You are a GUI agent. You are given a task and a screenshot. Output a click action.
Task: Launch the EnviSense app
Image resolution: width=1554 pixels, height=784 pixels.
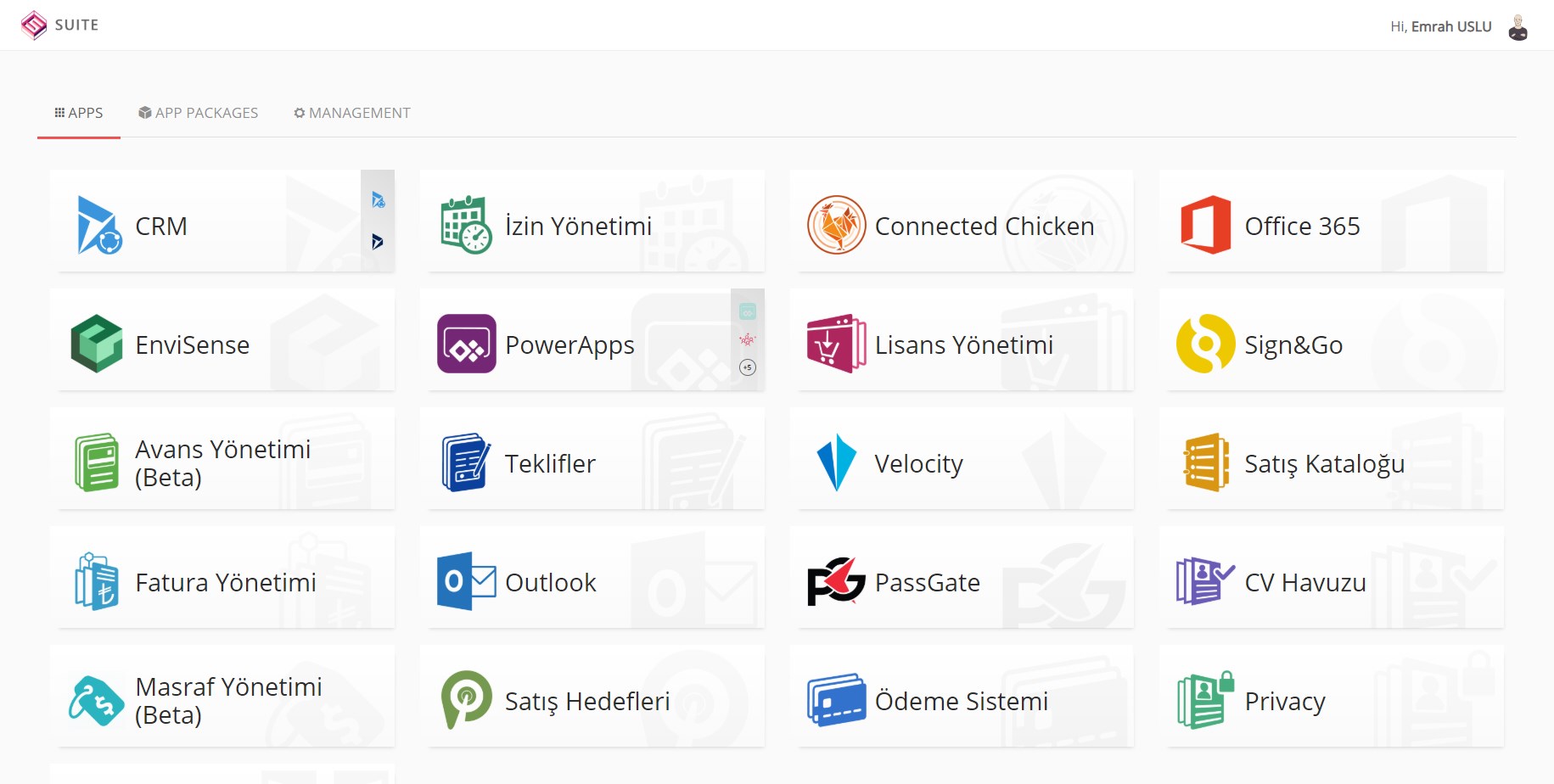pos(222,339)
